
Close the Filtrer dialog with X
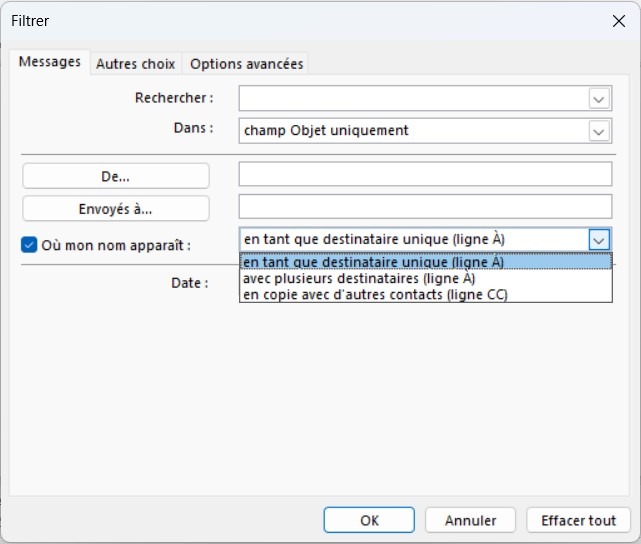pos(619,21)
